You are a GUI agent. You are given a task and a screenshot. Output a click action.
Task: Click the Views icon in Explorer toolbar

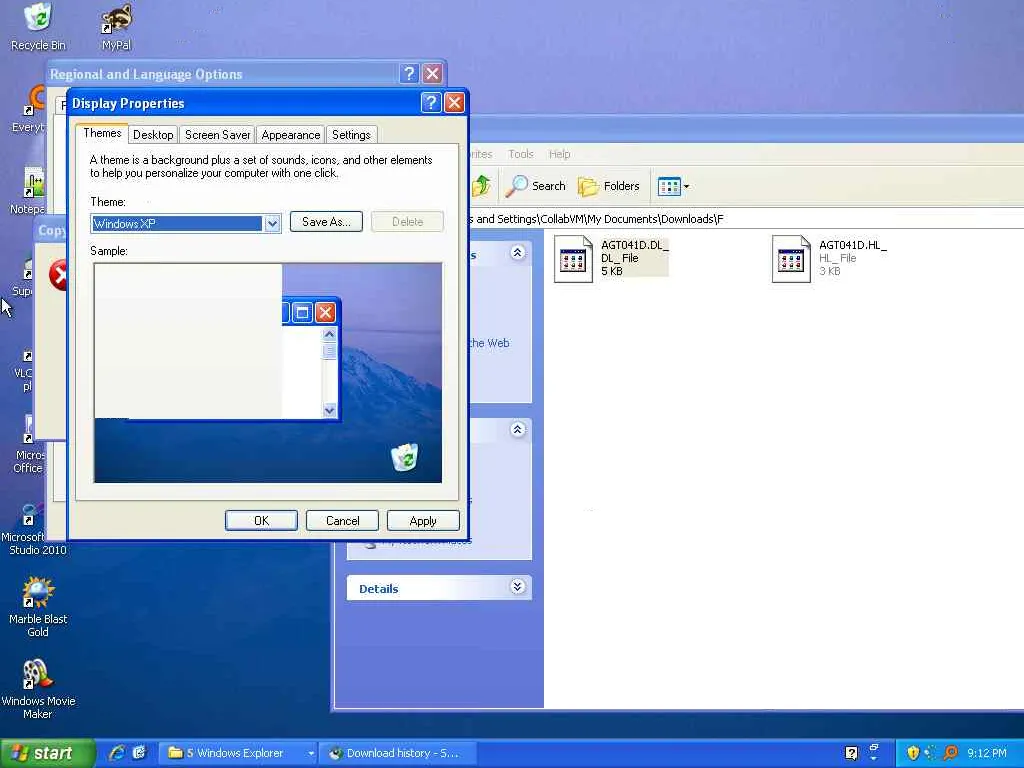click(x=669, y=186)
